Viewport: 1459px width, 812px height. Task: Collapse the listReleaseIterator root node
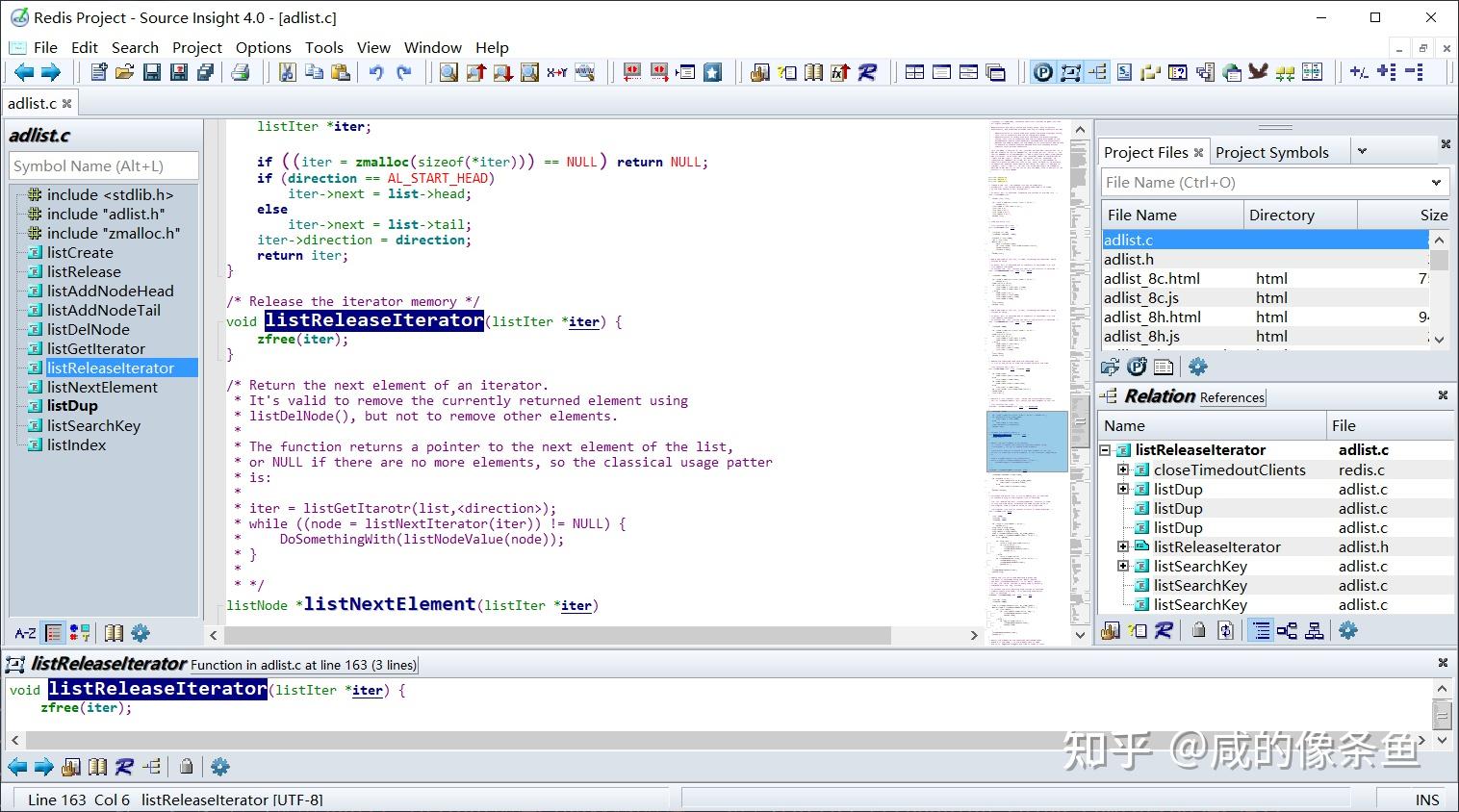[x=1106, y=449]
